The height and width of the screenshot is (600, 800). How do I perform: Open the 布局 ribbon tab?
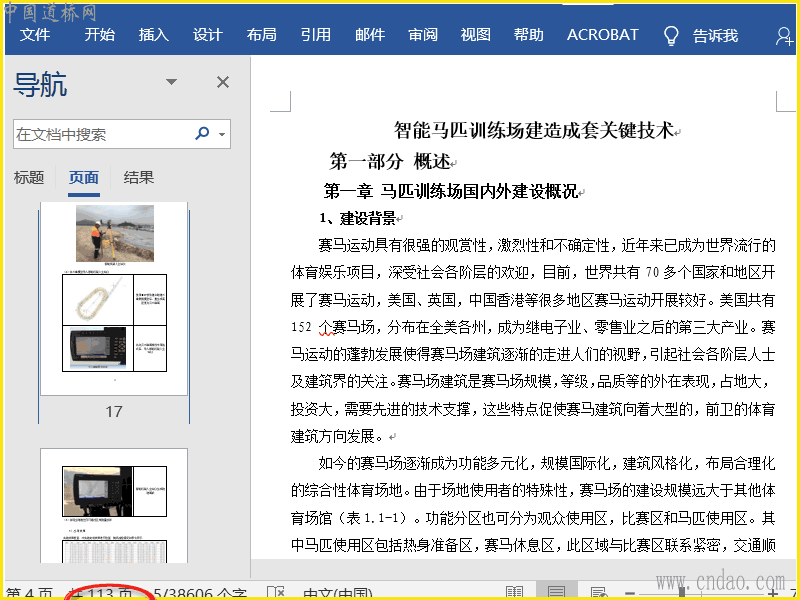[262, 35]
